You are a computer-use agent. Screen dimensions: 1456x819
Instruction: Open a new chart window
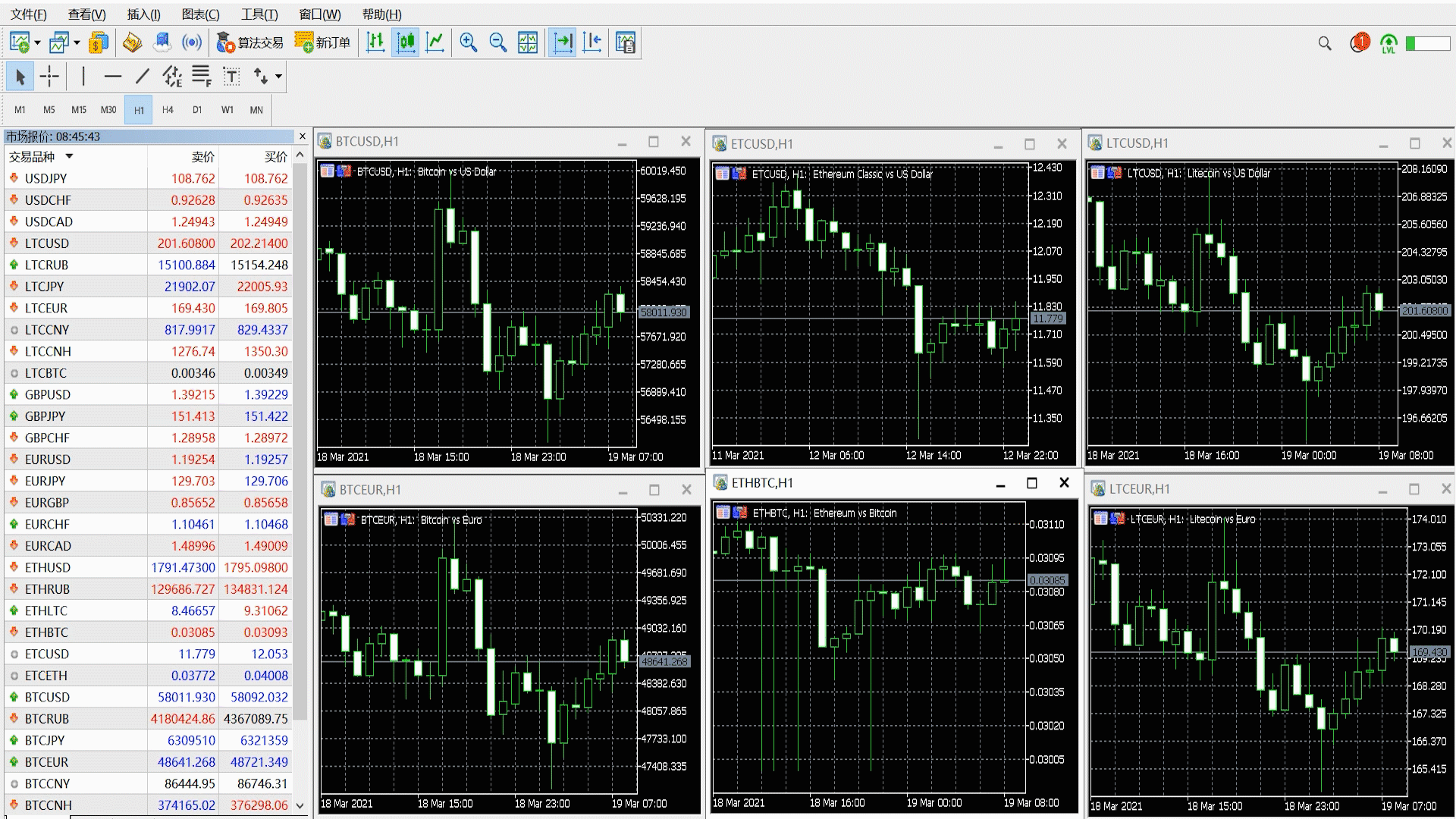(20, 42)
